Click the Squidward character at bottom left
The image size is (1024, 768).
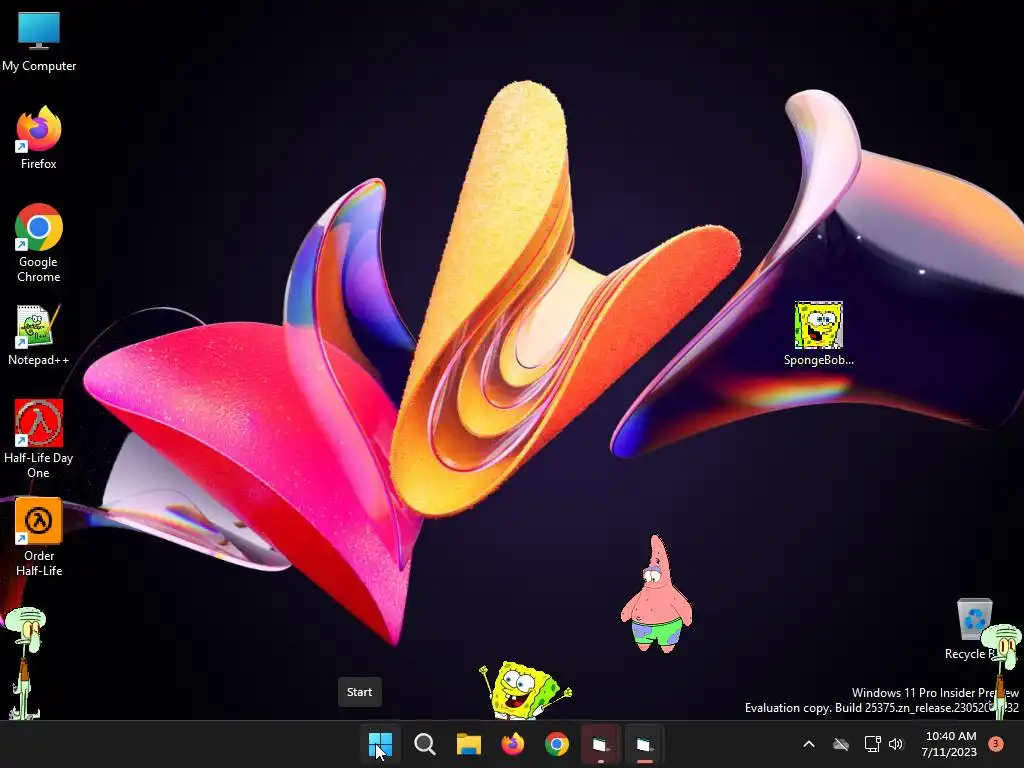pyautogui.click(x=24, y=663)
